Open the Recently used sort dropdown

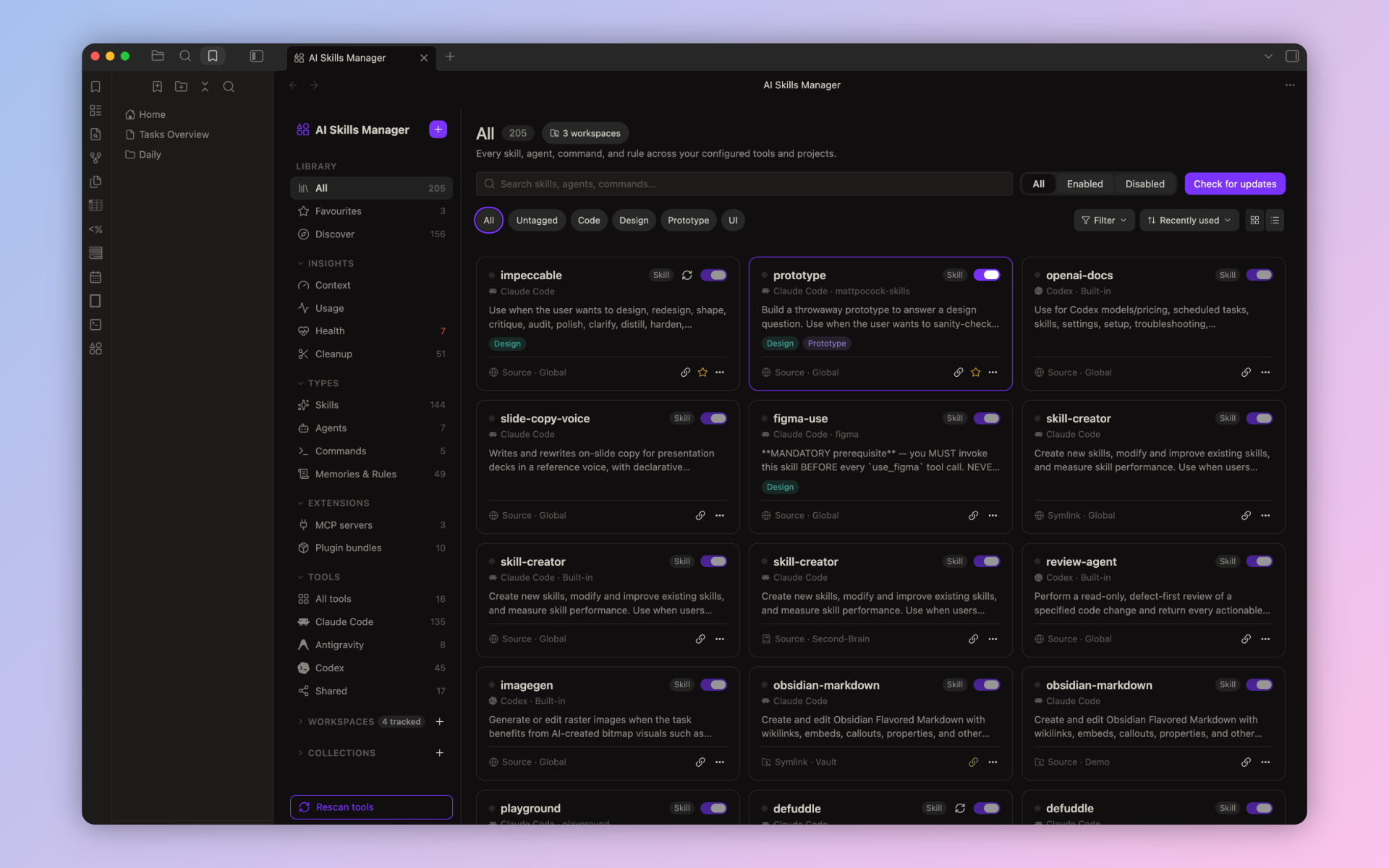(1189, 221)
